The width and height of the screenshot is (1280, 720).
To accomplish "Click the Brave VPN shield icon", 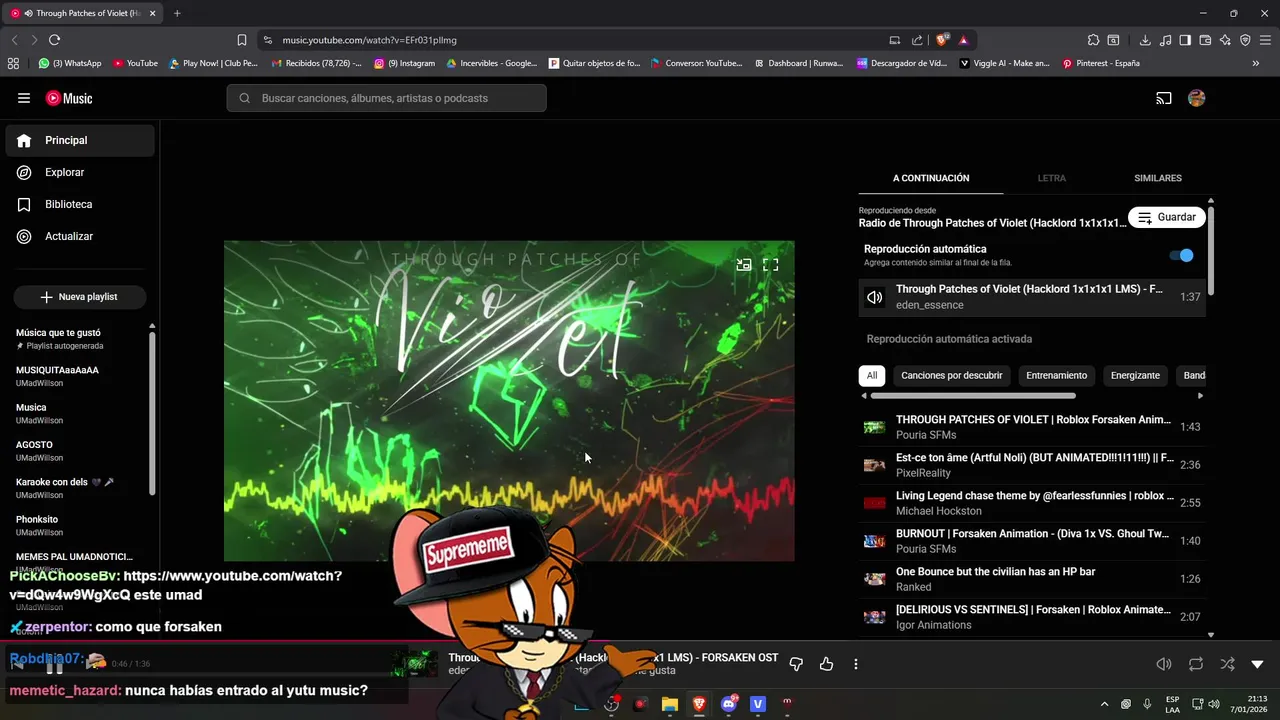I will (x=1245, y=40).
